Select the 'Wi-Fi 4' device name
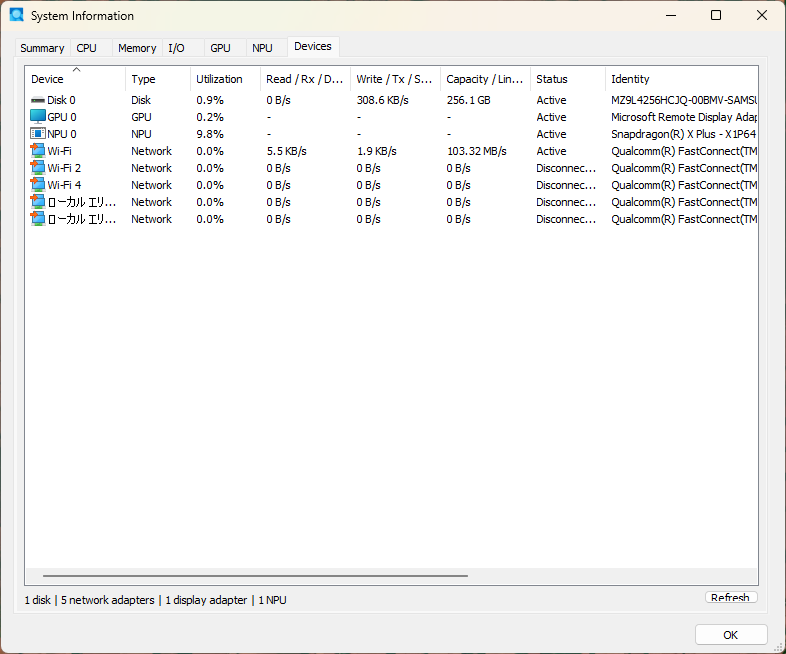 [64, 185]
